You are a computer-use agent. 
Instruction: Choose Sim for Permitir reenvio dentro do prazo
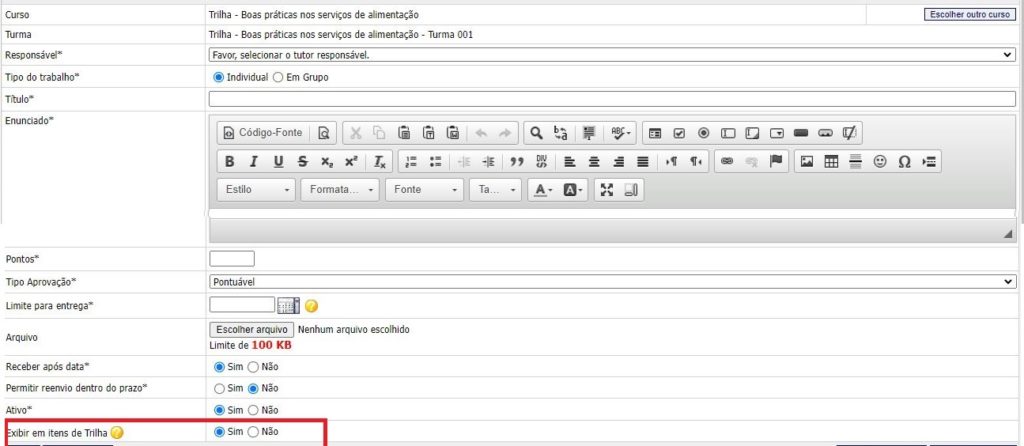coord(219,388)
